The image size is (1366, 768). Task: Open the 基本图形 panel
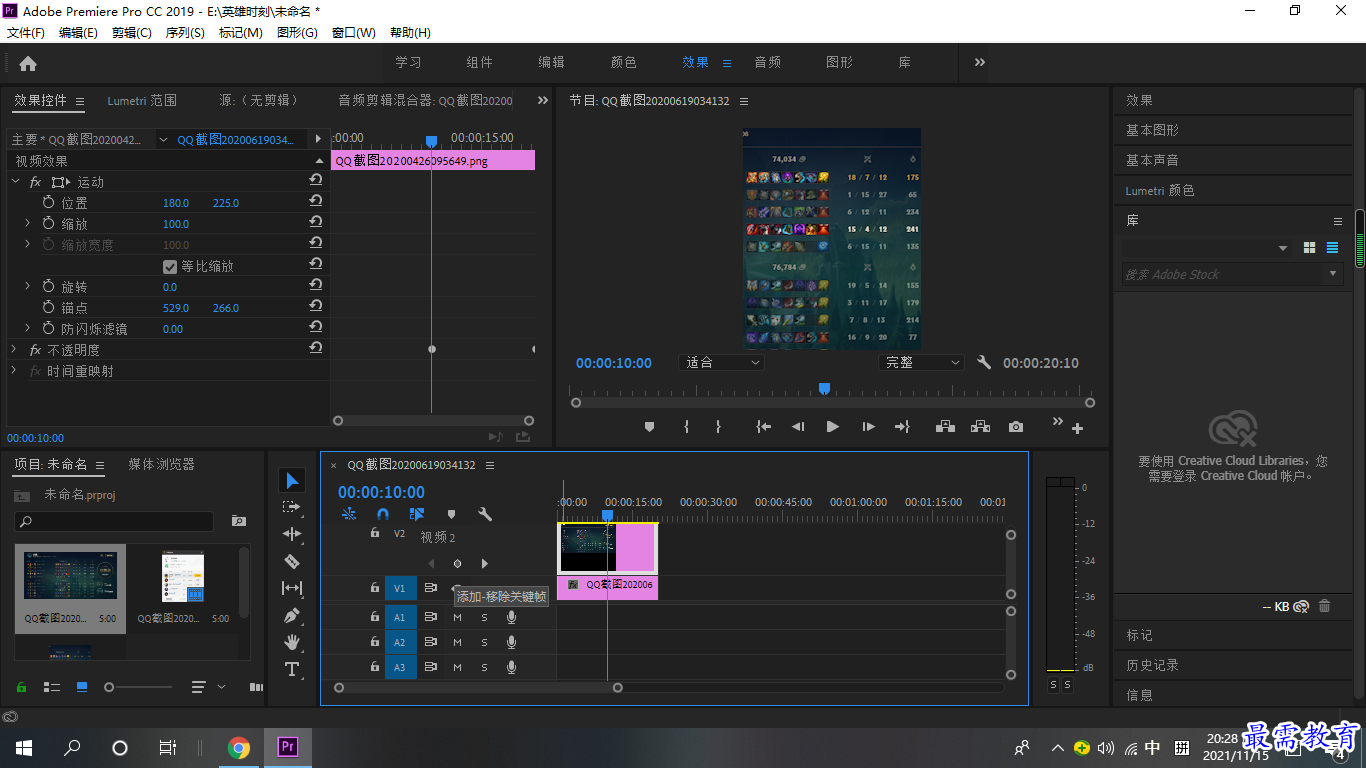tap(1153, 130)
